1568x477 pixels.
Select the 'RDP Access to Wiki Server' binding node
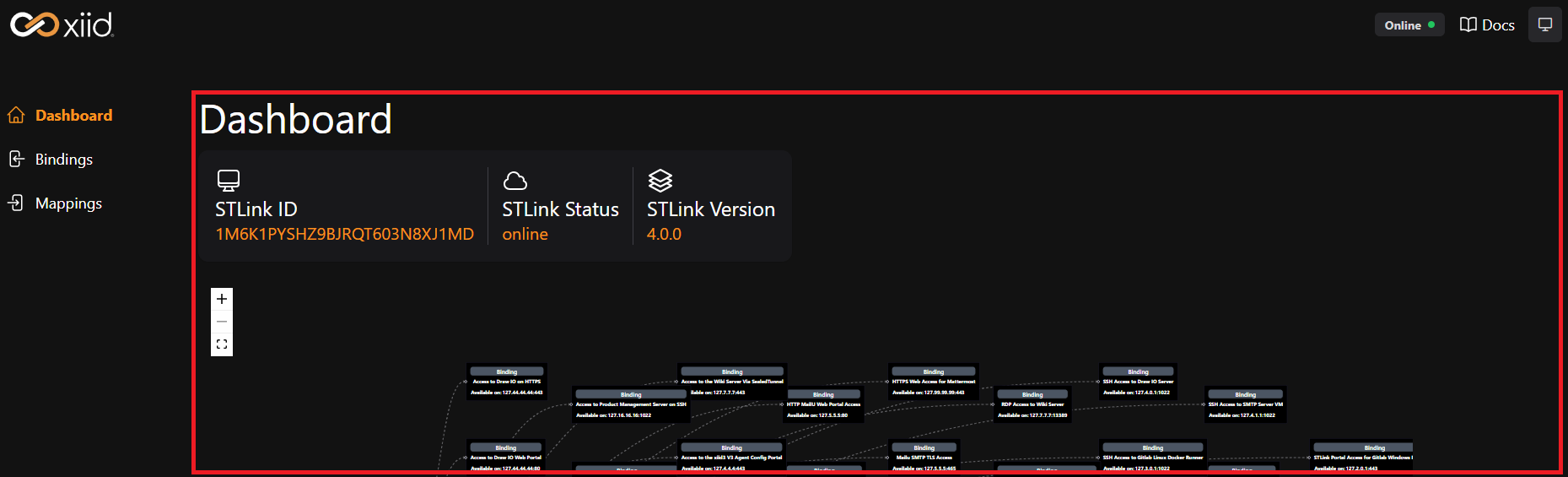tap(1032, 404)
